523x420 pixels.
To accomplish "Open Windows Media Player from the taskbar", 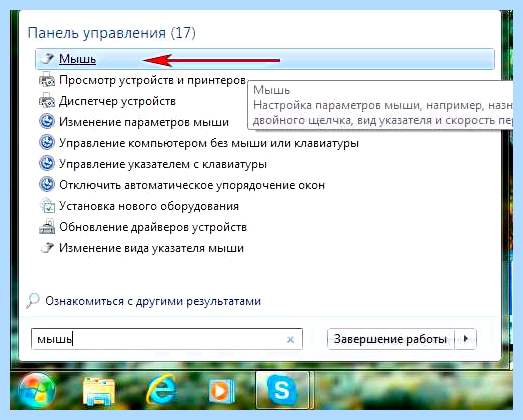I will 222,391.
